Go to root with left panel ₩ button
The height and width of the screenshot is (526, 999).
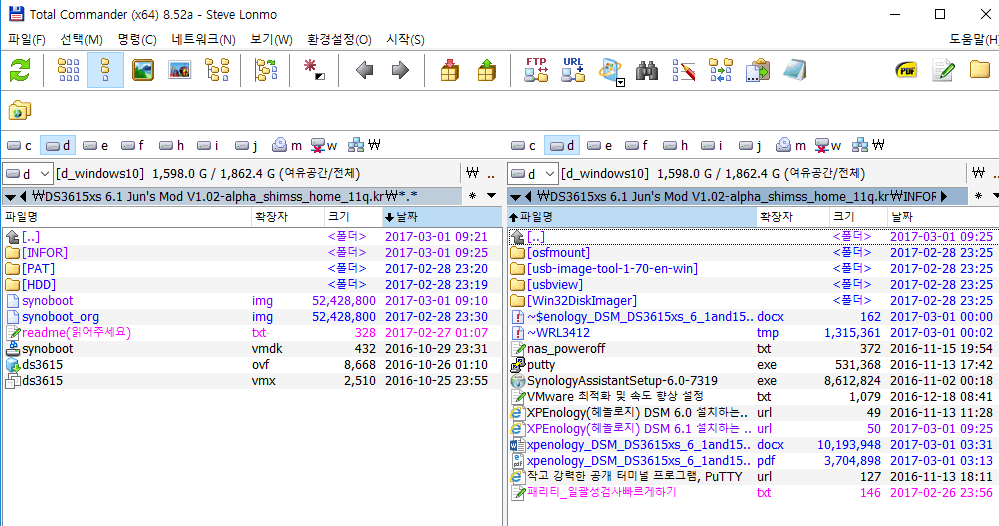click(x=472, y=173)
